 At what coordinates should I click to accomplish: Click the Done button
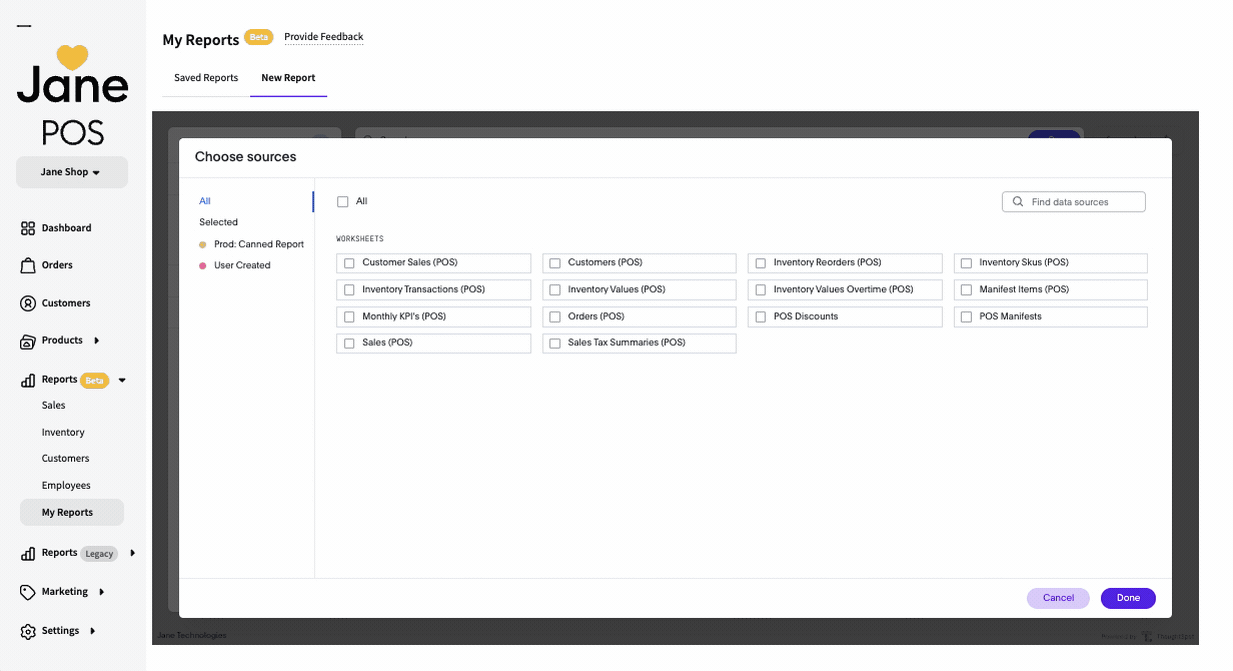[1128, 598]
